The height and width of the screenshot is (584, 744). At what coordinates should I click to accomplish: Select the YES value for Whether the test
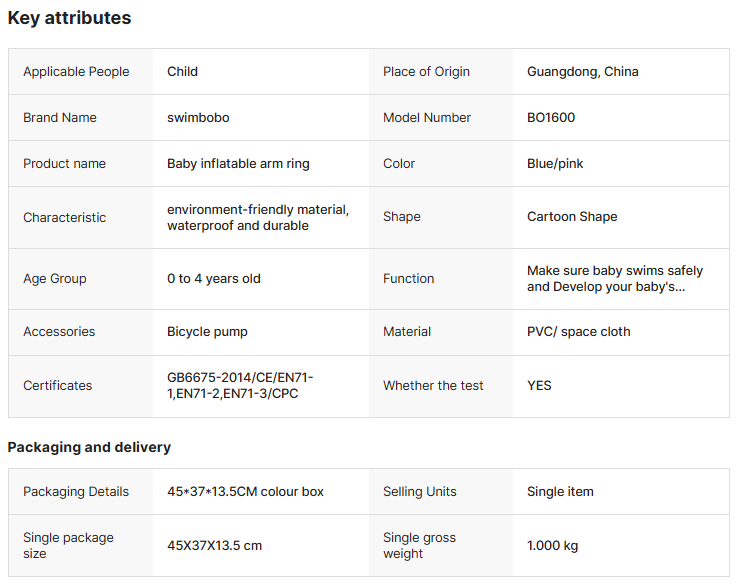539,386
